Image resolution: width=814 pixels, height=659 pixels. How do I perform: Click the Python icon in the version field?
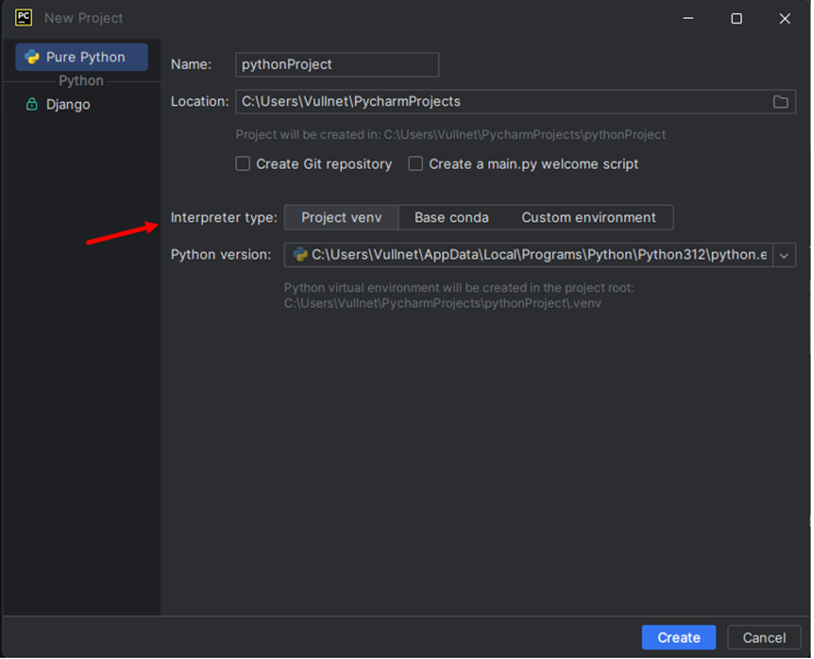pyautogui.click(x=300, y=254)
